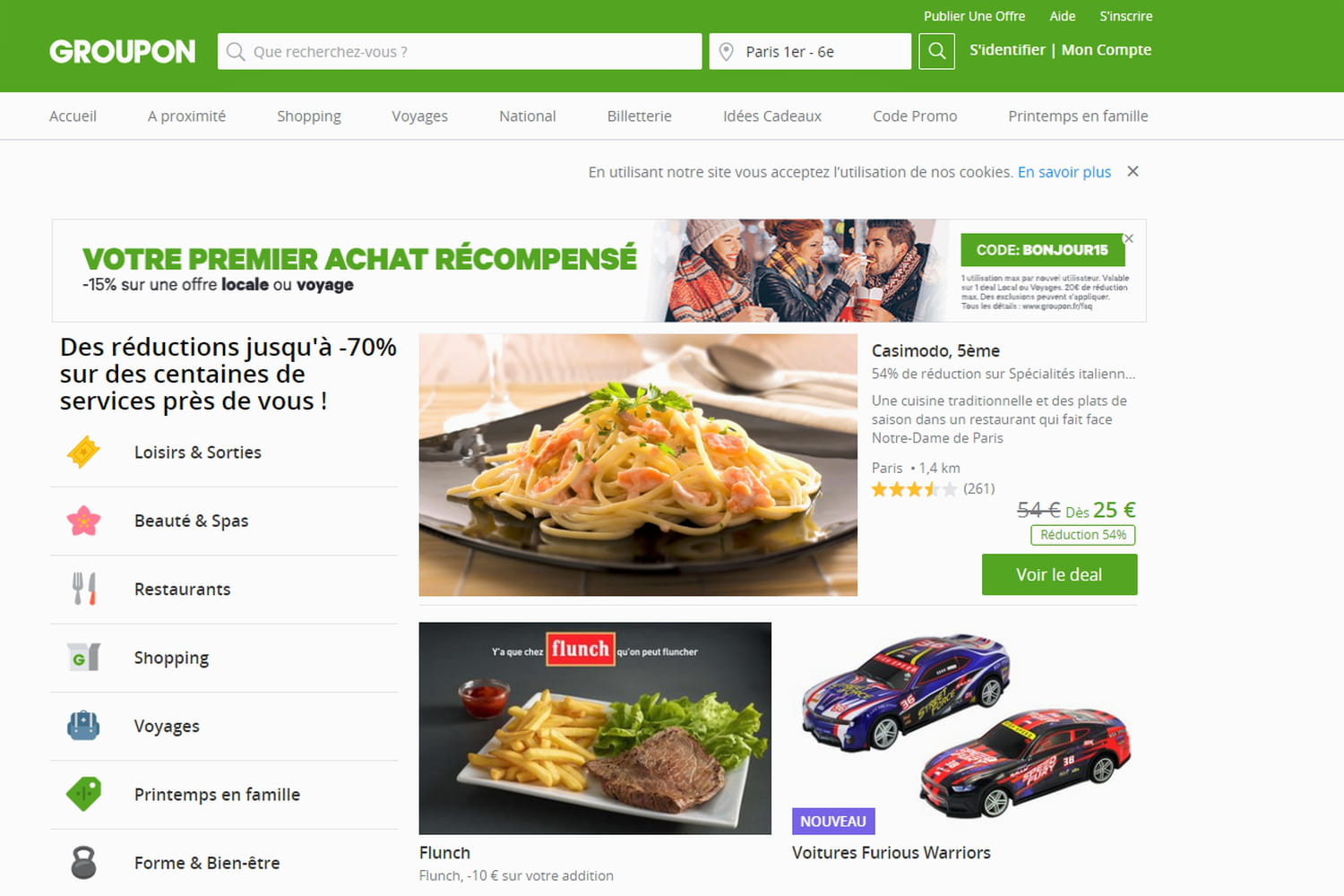Image resolution: width=1344 pixels, height=896 pixels.
Task: Click the Paris 1er - 6e location field
Action: coord(811,51)
